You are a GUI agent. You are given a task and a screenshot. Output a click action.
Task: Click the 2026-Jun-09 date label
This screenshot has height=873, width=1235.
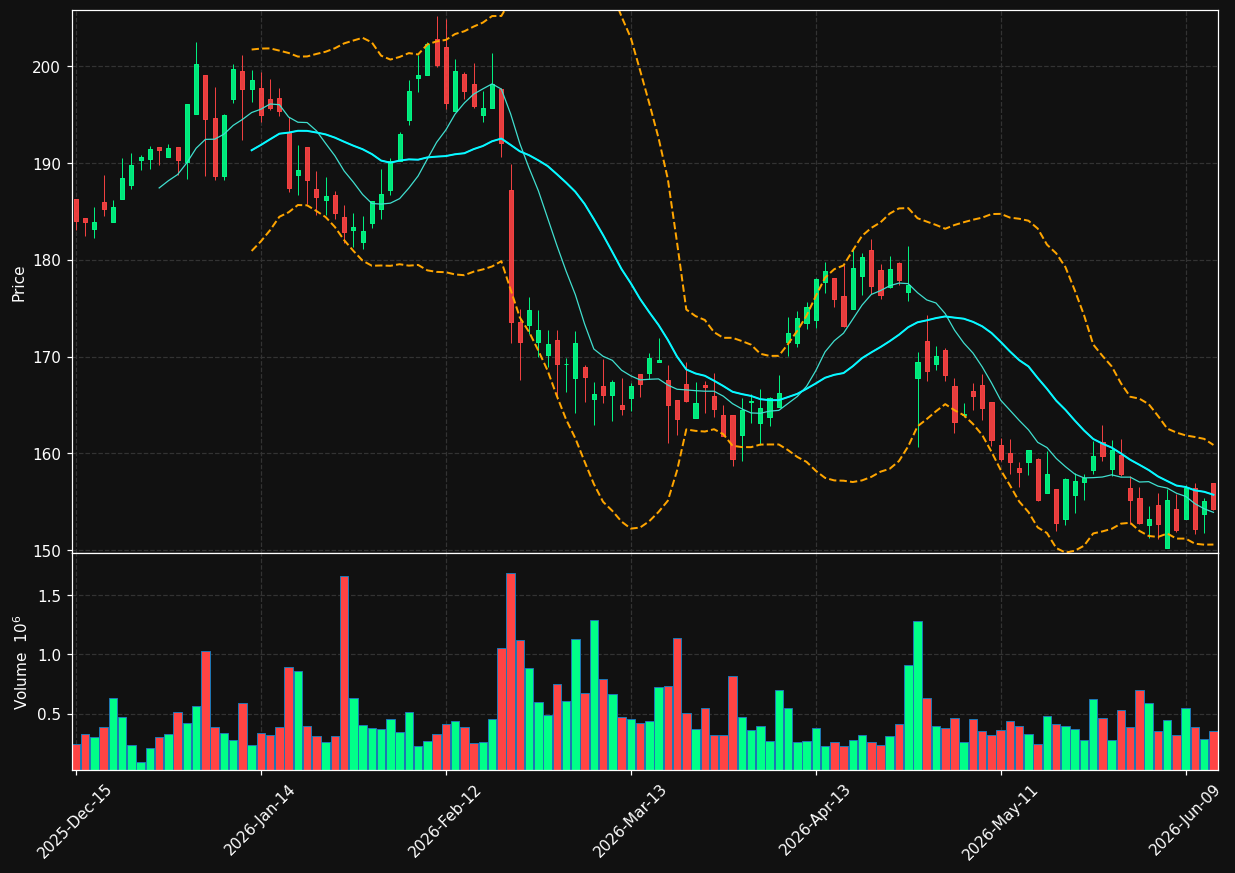click(x=1185, y=821)
